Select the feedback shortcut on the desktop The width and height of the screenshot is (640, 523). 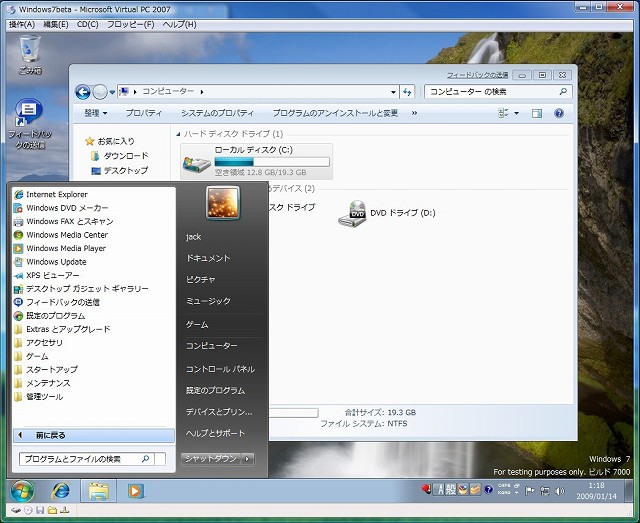(30, 123)
